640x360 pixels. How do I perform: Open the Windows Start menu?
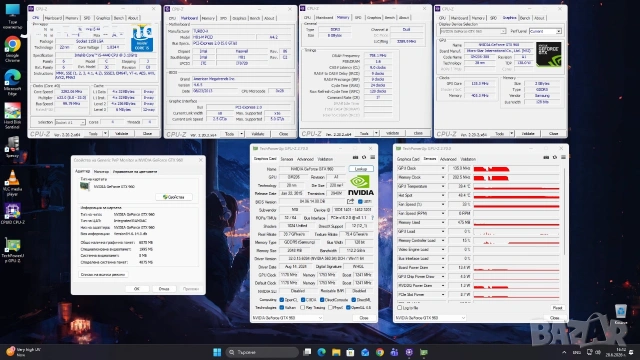(x=217, y=352)
